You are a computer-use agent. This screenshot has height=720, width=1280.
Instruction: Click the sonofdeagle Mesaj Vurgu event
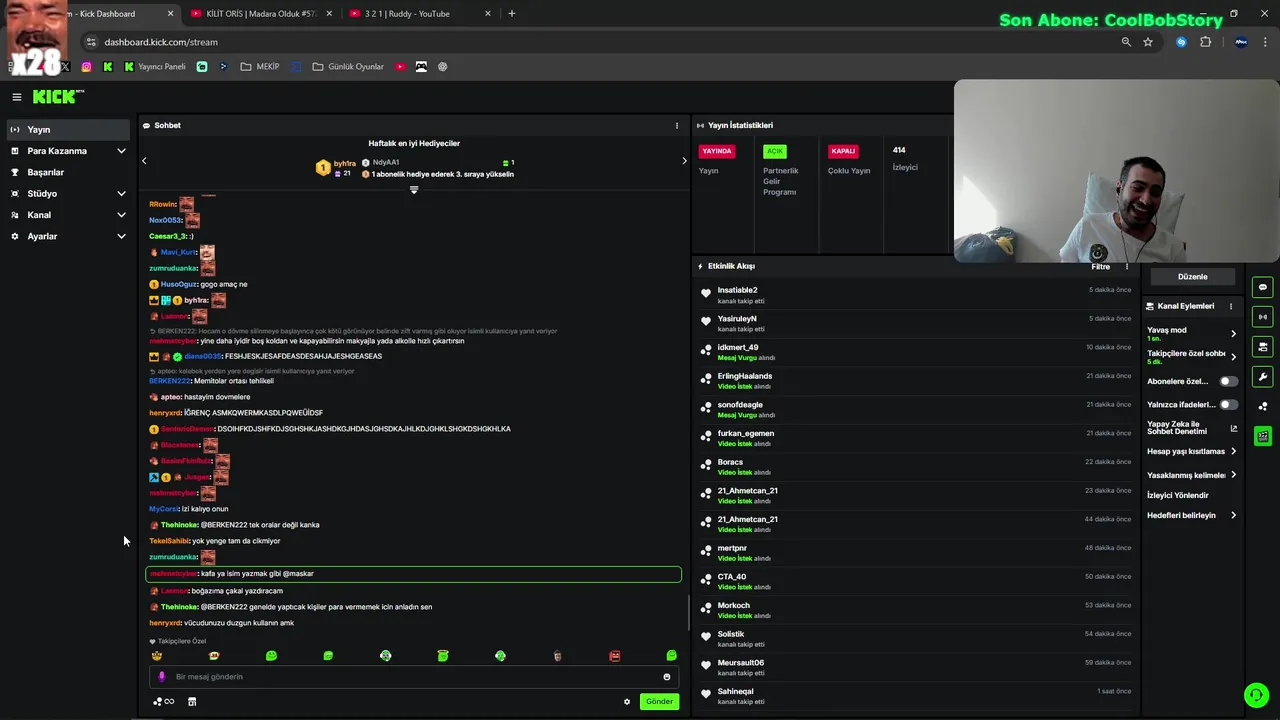[916, 410]
